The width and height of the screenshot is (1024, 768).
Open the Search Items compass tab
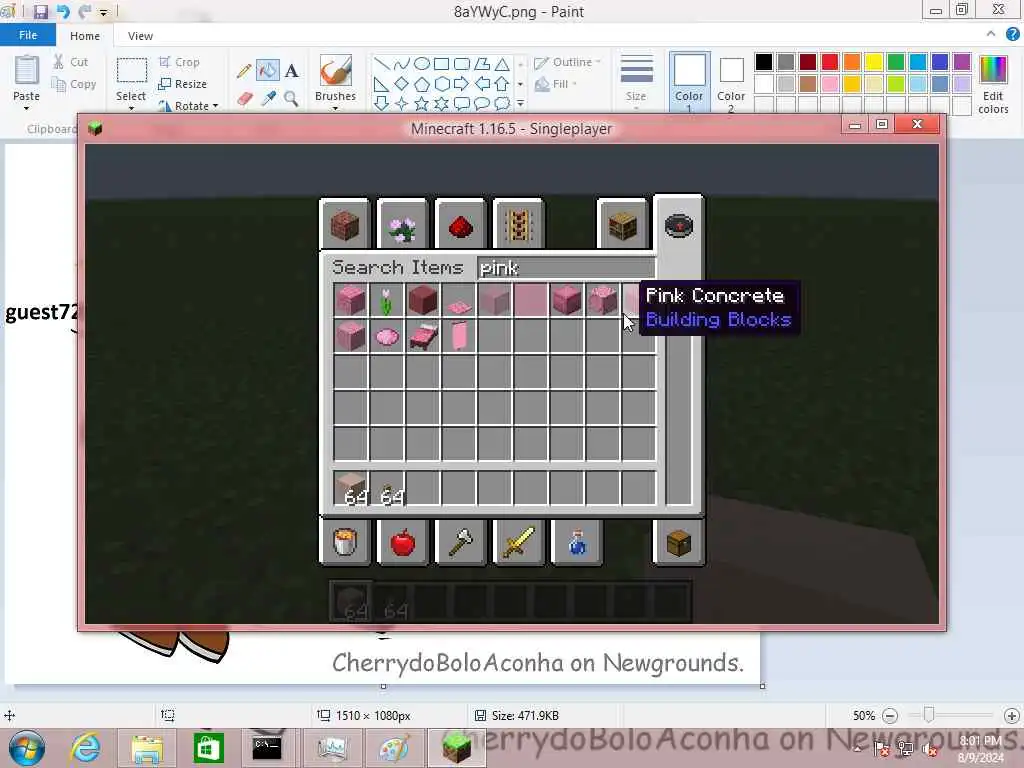pyautogui.click(x=679, y=225)
